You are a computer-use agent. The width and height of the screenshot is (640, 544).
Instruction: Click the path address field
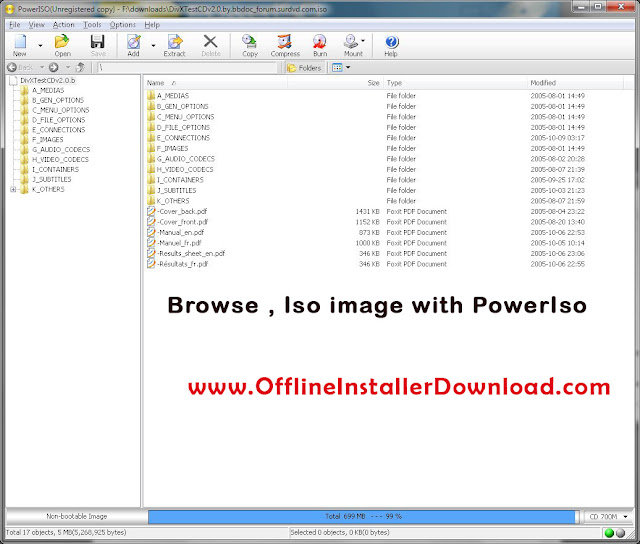pos(187,68)
